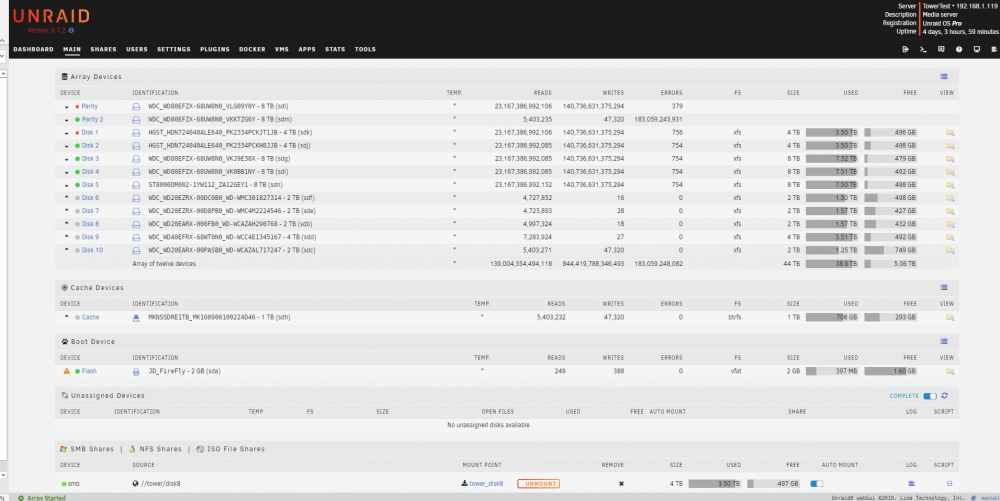Image resolution: width=1000 pixels, height=501 pixels.
Task: Click the UNRAID logo
Action: coord(51,16)
